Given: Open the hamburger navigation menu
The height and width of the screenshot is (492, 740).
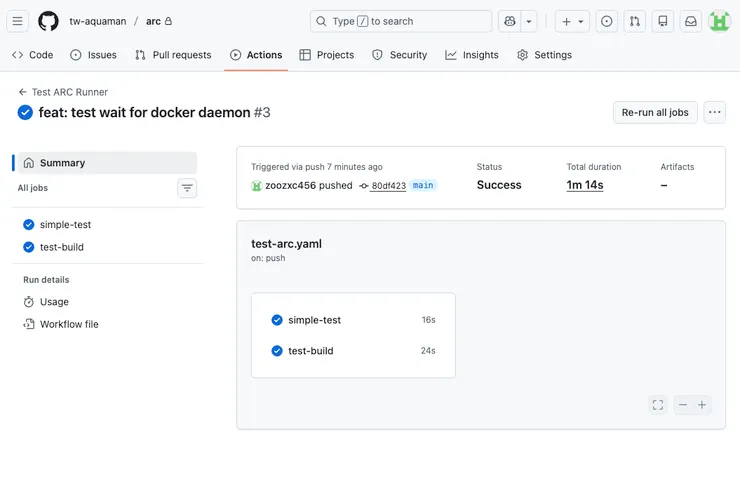Looking at the screenshot, I should (x=17, y=21).
